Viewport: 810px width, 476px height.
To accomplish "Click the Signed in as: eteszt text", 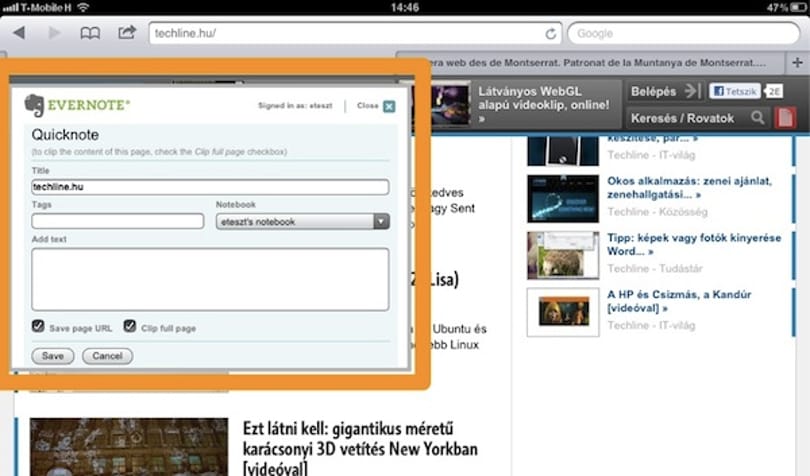I will pos(295,105).
